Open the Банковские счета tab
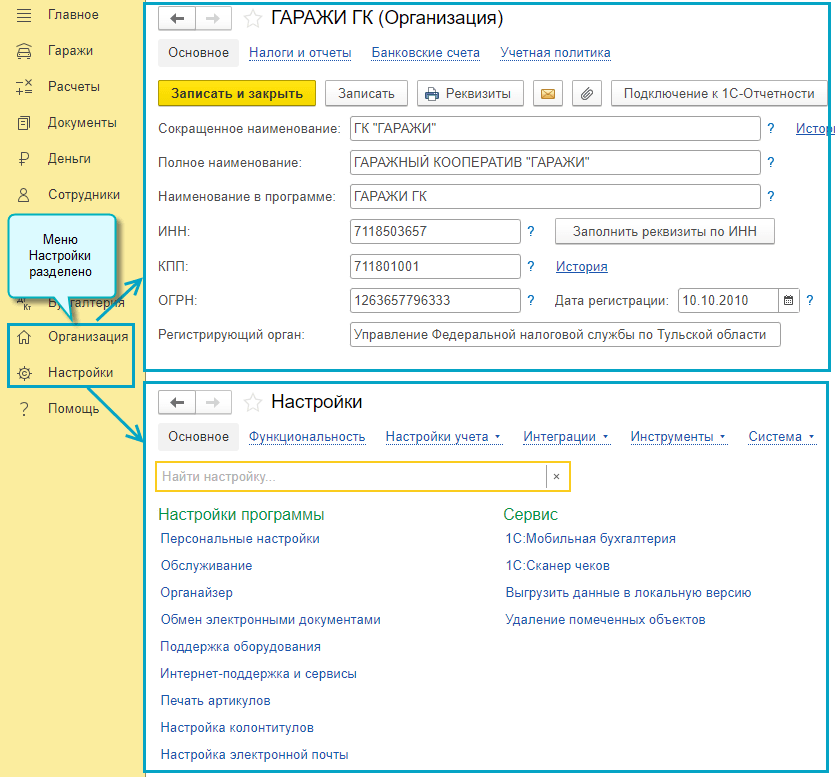The width and height of the screenshot is (835, 777). [425, 53]
